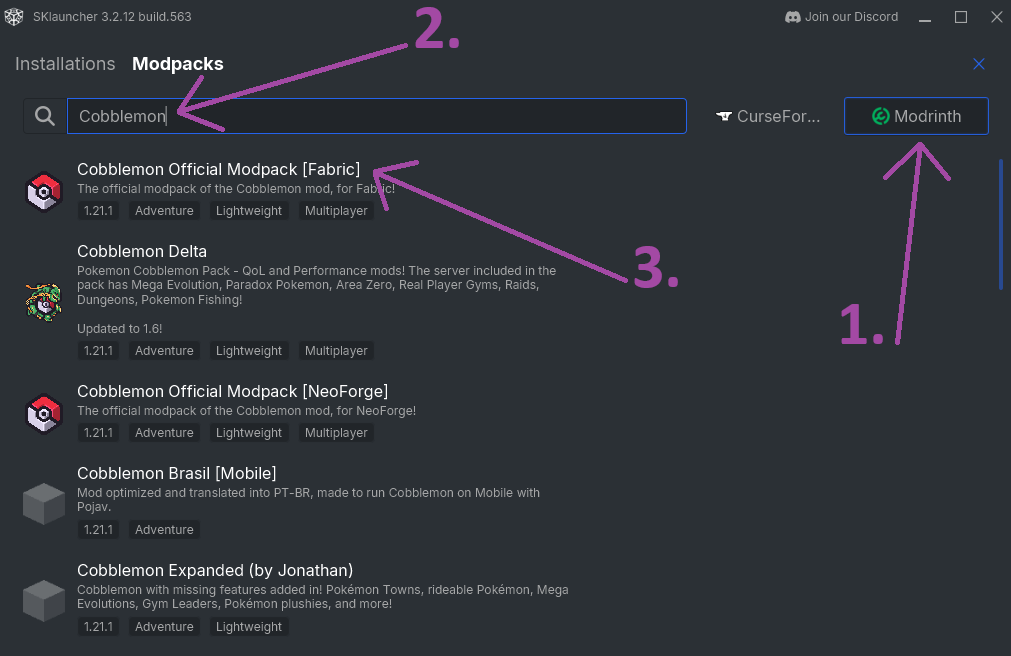Viewport: 1011px width, 656px height.
Task: Switch to the Installations tab
Action: coord(65,64)
